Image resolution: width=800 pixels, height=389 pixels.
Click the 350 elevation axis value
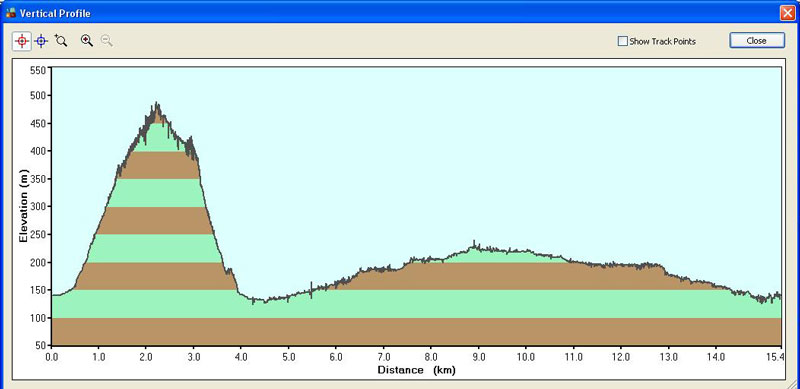38,179
